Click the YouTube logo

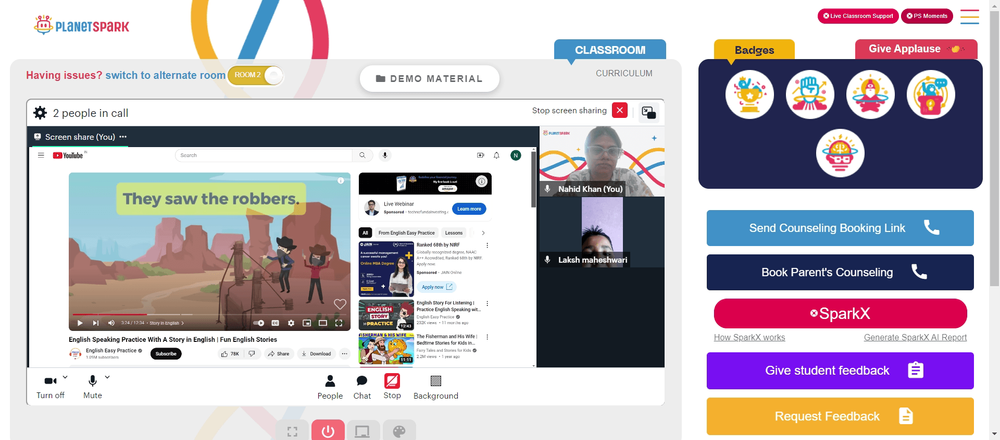68,155
